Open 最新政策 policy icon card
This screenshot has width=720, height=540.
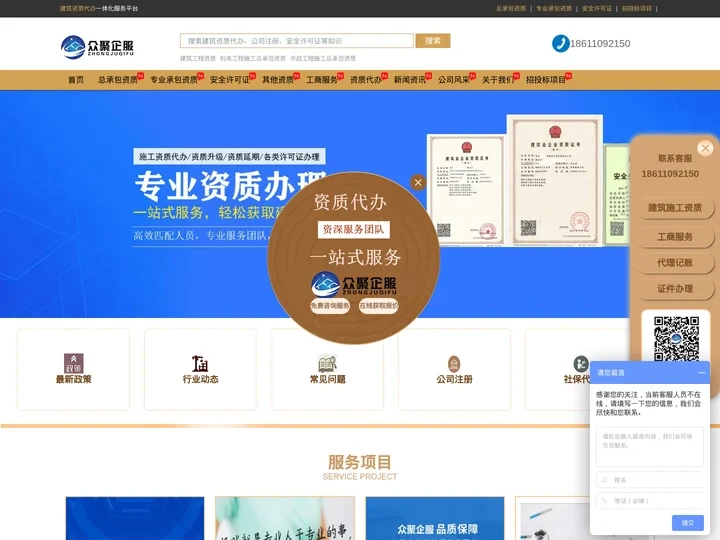[73, 369]
